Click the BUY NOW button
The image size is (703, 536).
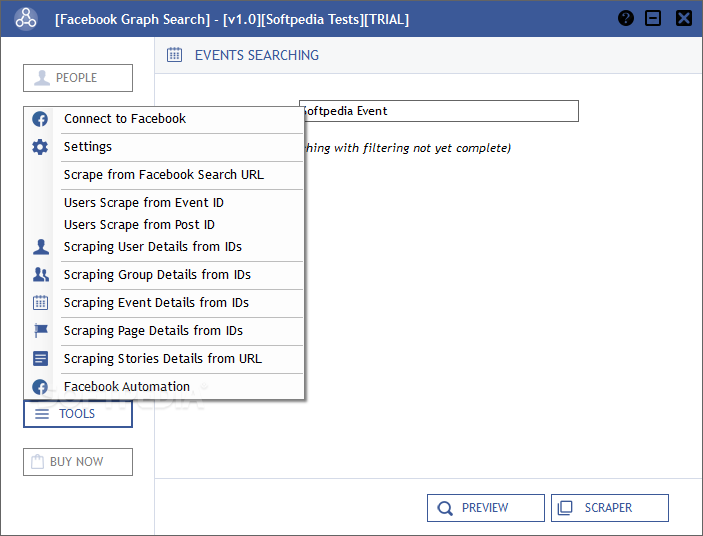tap(78, 462)
